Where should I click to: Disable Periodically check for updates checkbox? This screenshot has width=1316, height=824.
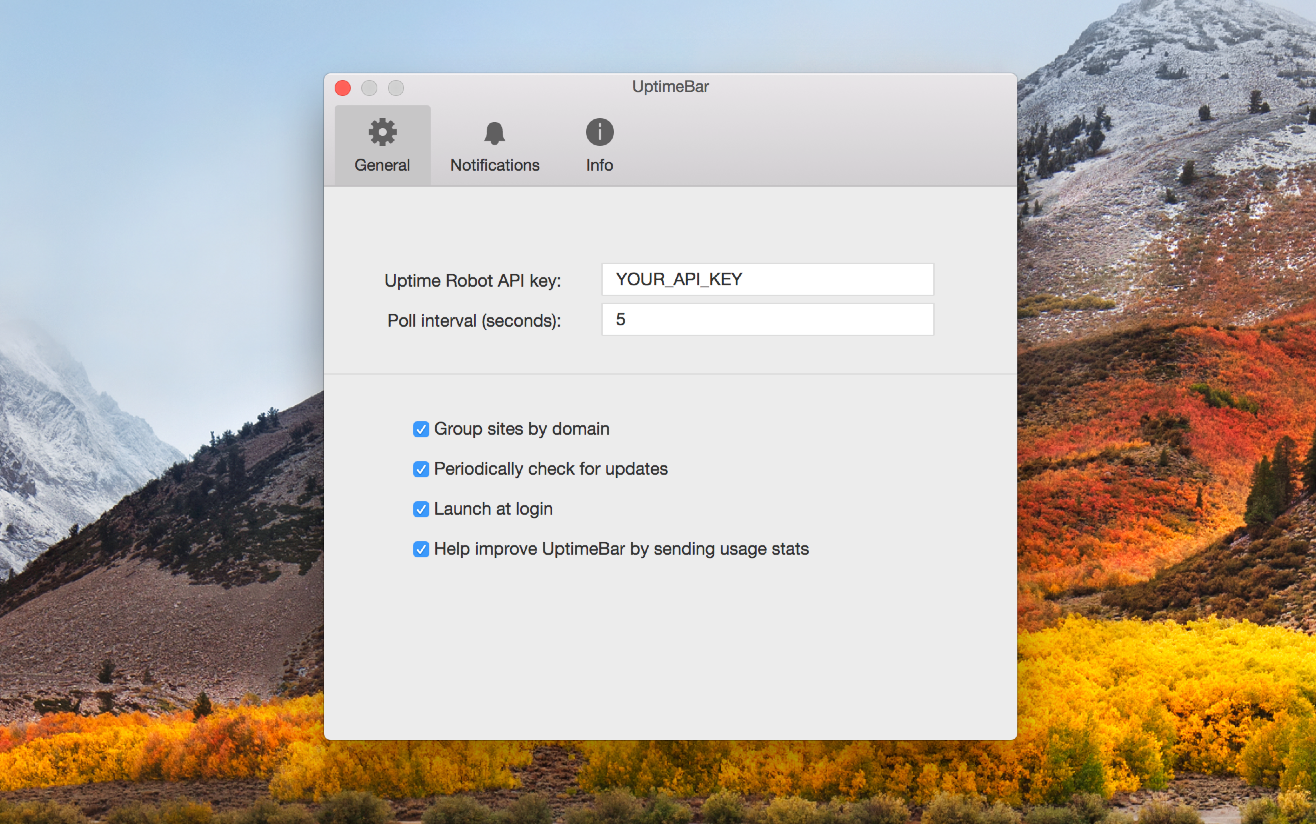click(x=421, y=469)
